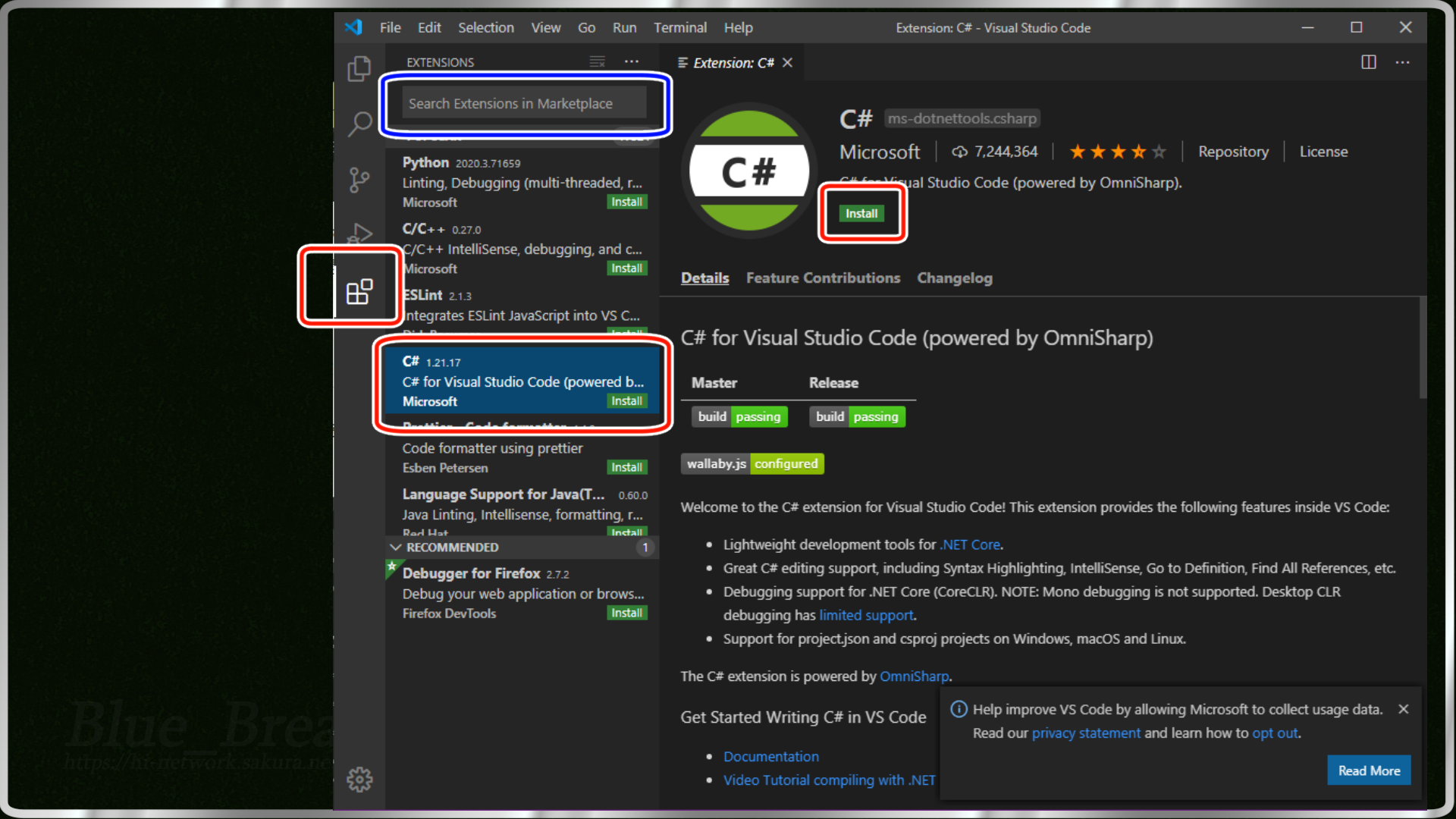Click the Repository link on C# extension
Screen dimensions: 1456x819
[x=1233, y=151]
